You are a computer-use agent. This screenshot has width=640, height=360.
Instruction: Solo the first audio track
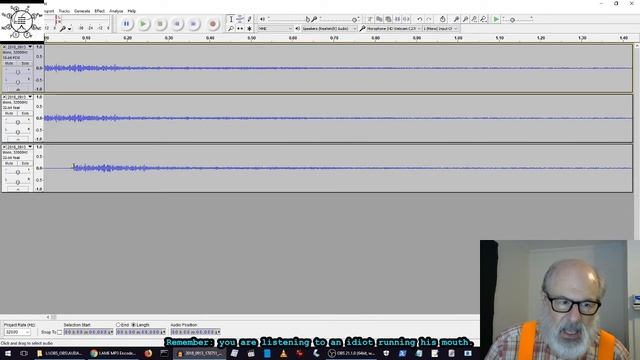(x=25, y=63)
